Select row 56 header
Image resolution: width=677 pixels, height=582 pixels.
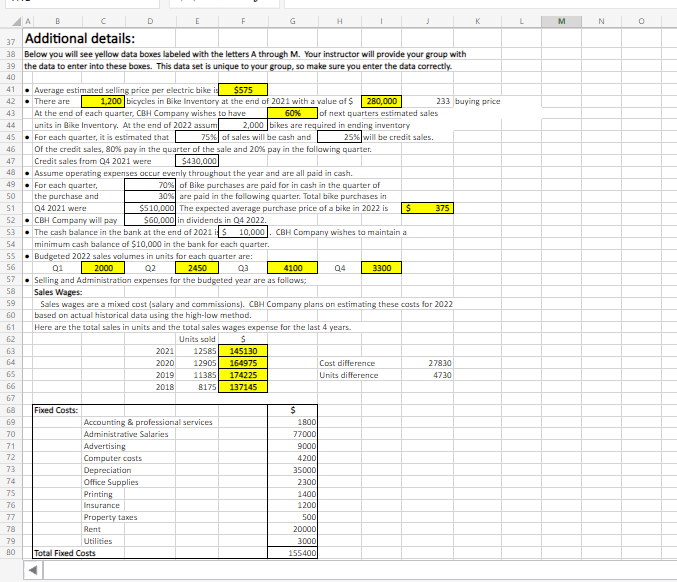click(x=11, y=267)
